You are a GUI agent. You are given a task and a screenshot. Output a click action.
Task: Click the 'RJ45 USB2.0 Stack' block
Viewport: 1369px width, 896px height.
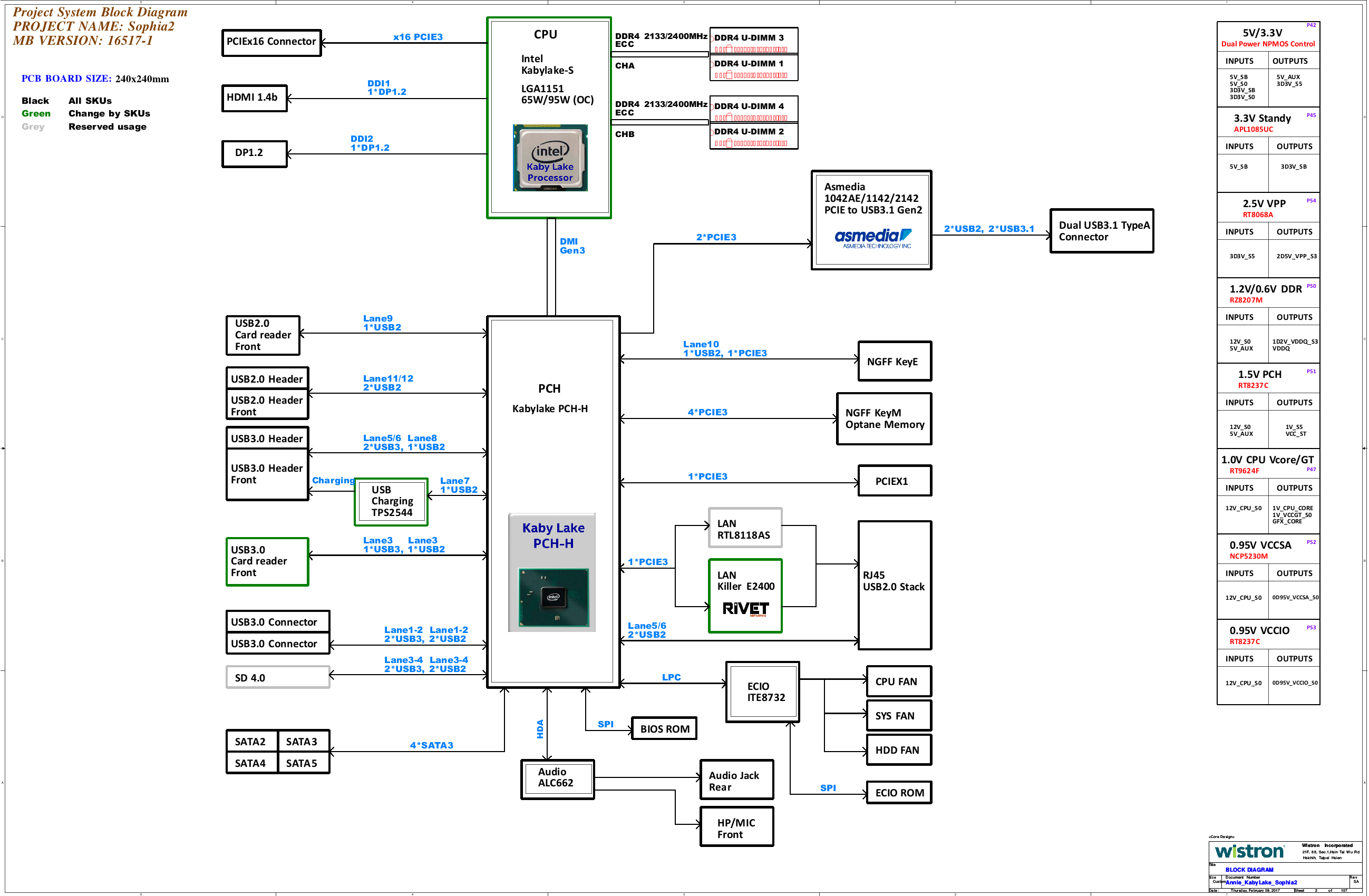pos(895,586)
